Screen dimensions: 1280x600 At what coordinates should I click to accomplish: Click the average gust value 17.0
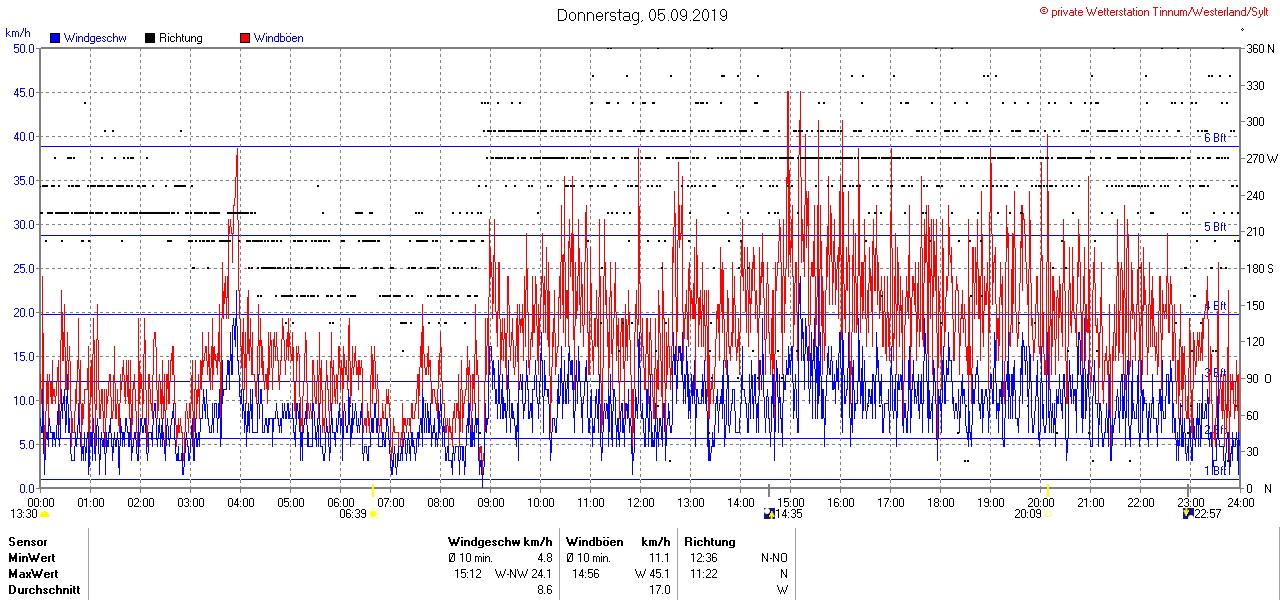pyautogui.click(x=660, y=590)
